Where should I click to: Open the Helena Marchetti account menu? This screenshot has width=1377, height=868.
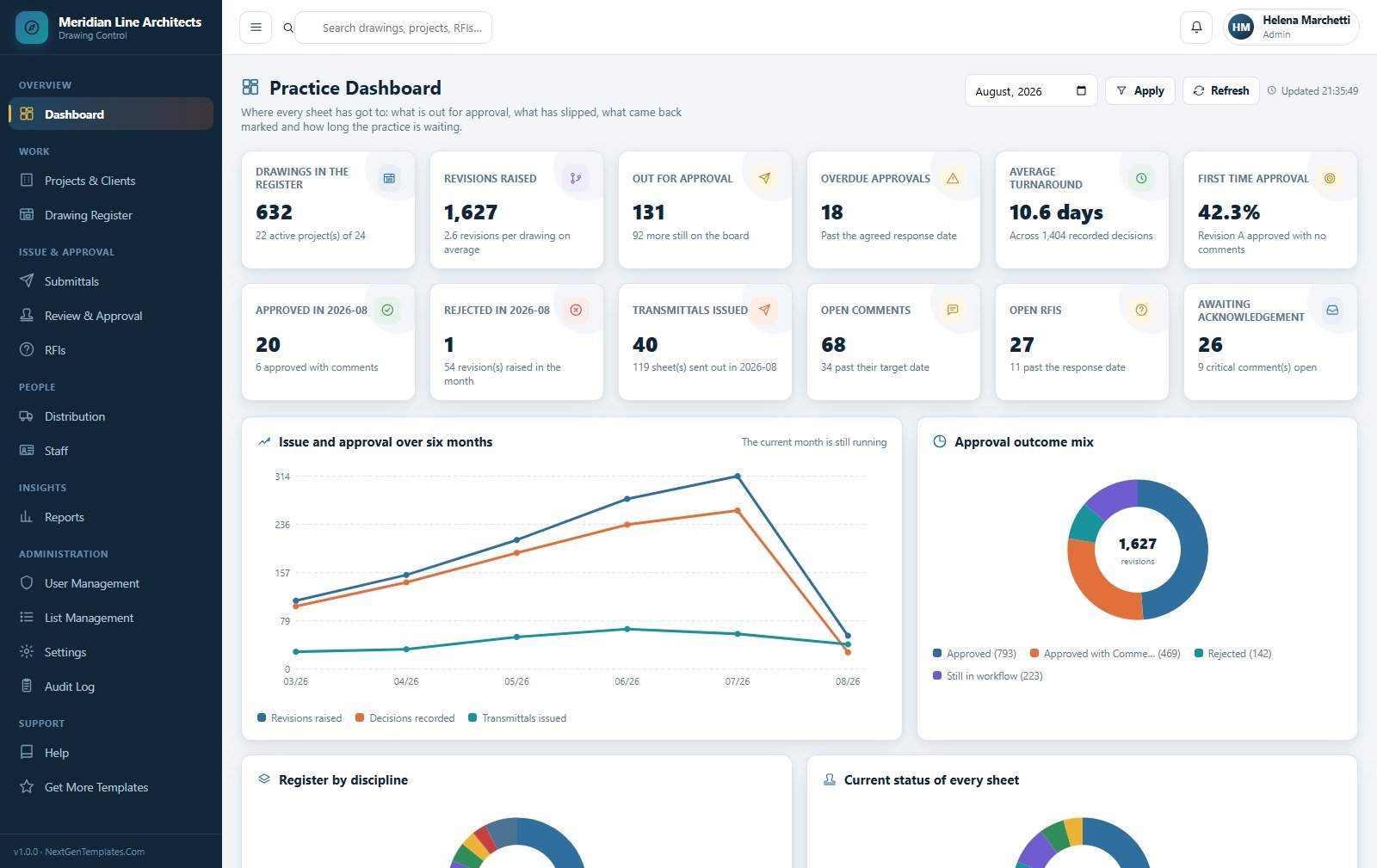click(x=1291, y=28)
